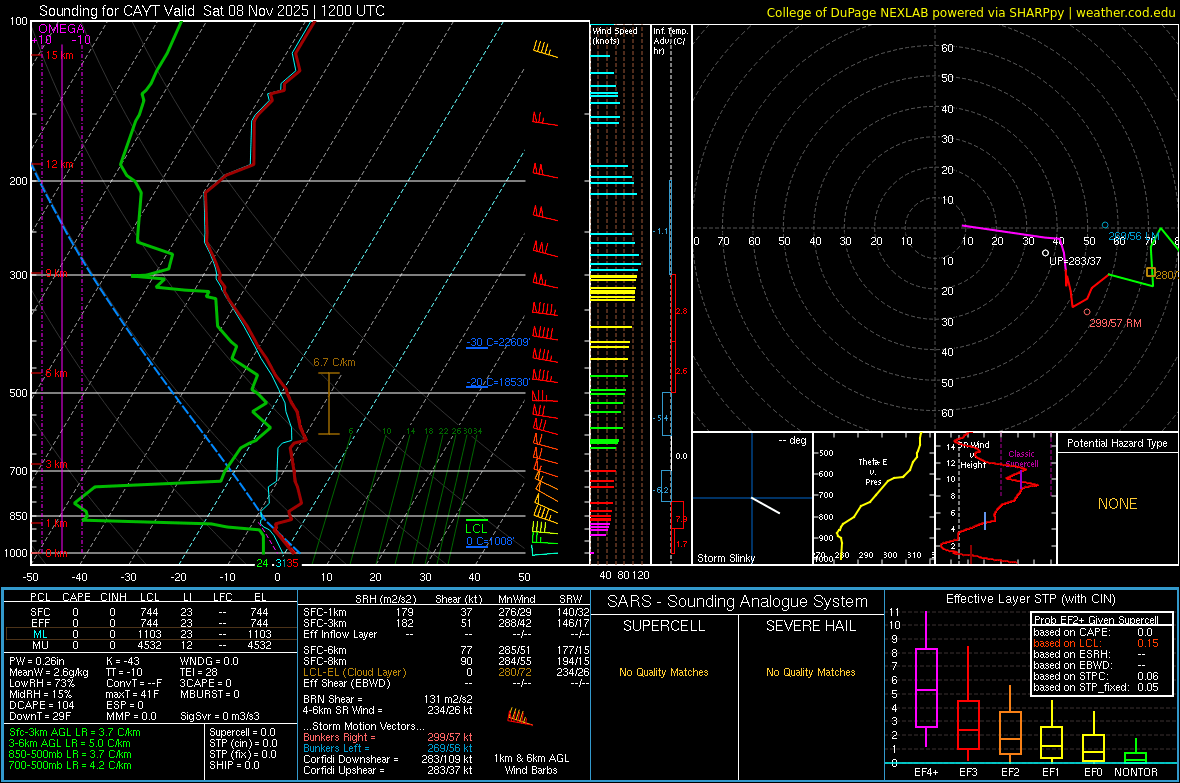Click the NONE hazard type text
This screenshot has width=1180, height=783.
pyautogui.click(x=1117, y=504)
